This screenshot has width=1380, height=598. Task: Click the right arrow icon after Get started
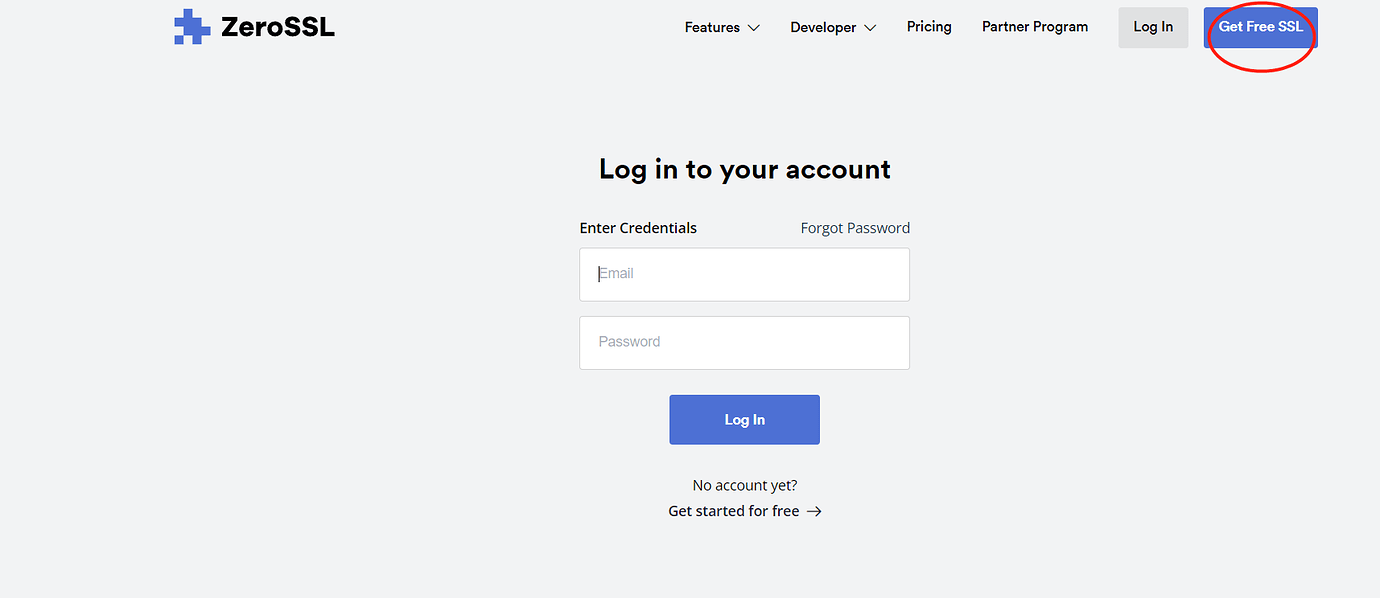[814, 511]
